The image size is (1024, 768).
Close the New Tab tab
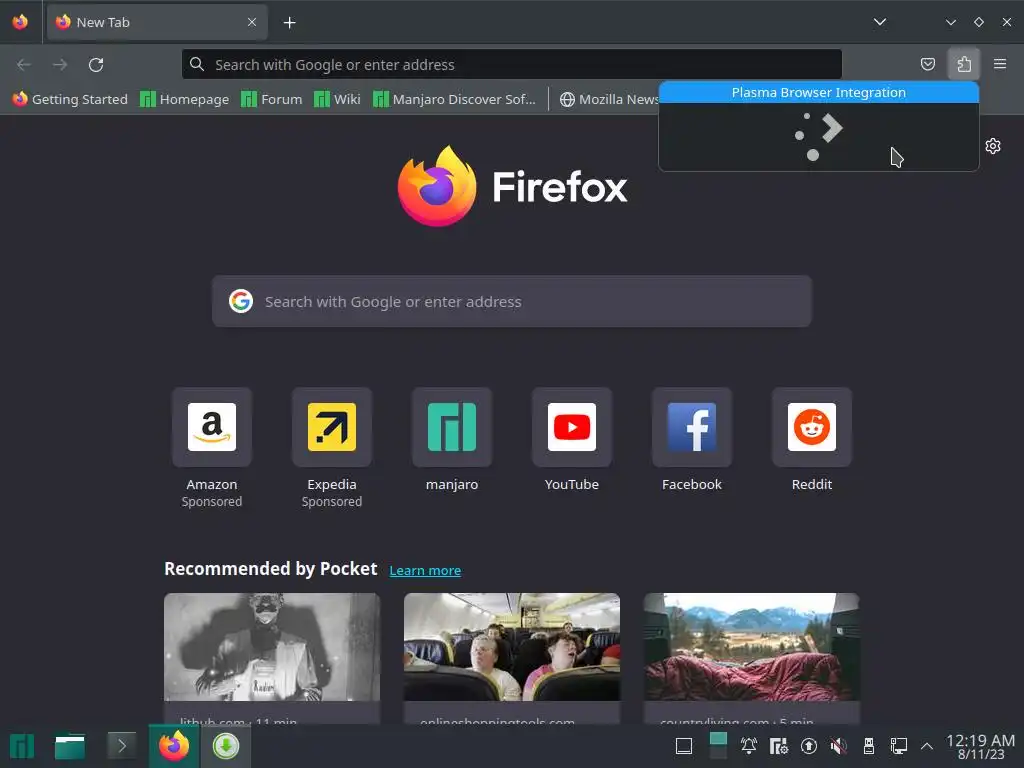[252, 22]
